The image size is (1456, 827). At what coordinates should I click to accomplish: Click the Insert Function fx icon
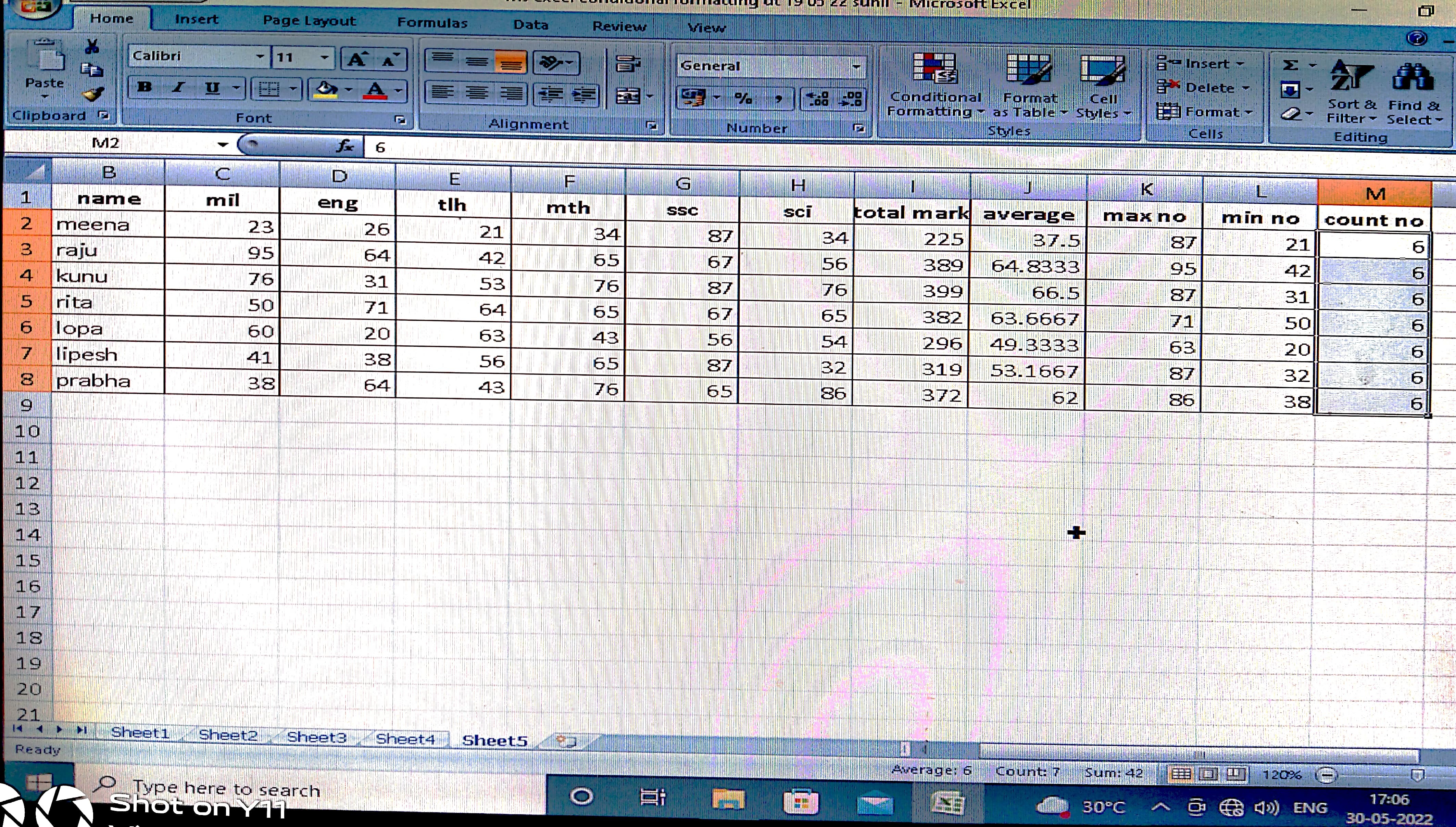[345, 146]
